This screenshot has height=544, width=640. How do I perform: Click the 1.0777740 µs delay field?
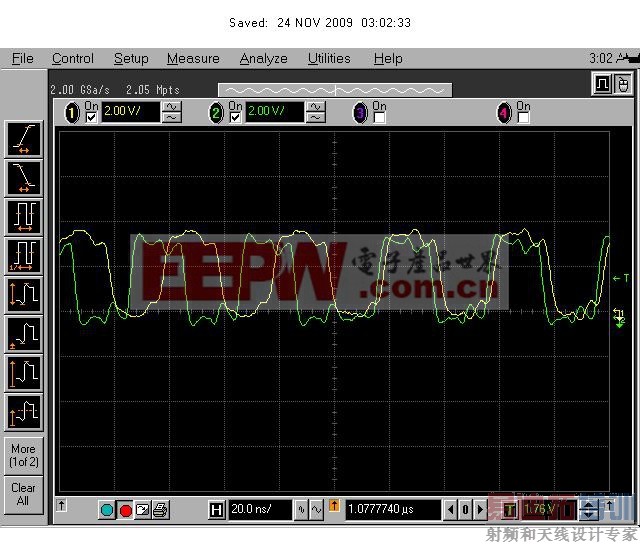(393, 510)
